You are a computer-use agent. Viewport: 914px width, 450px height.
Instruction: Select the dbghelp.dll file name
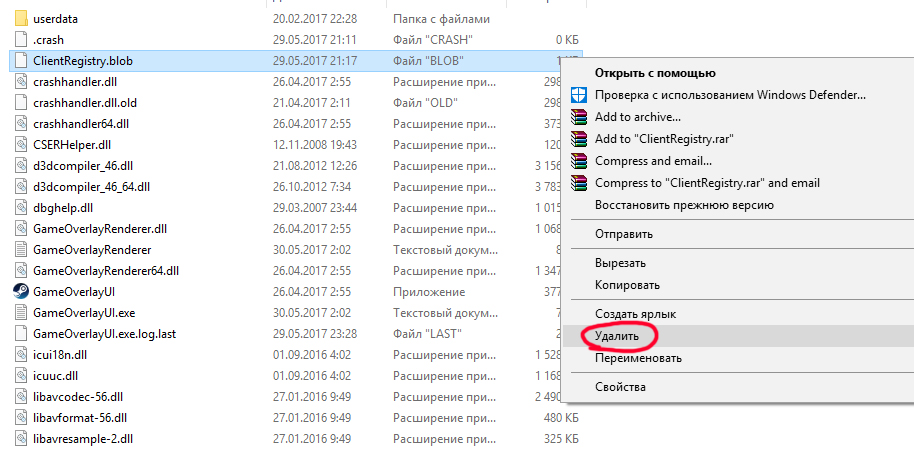click(x=63, y=208)
